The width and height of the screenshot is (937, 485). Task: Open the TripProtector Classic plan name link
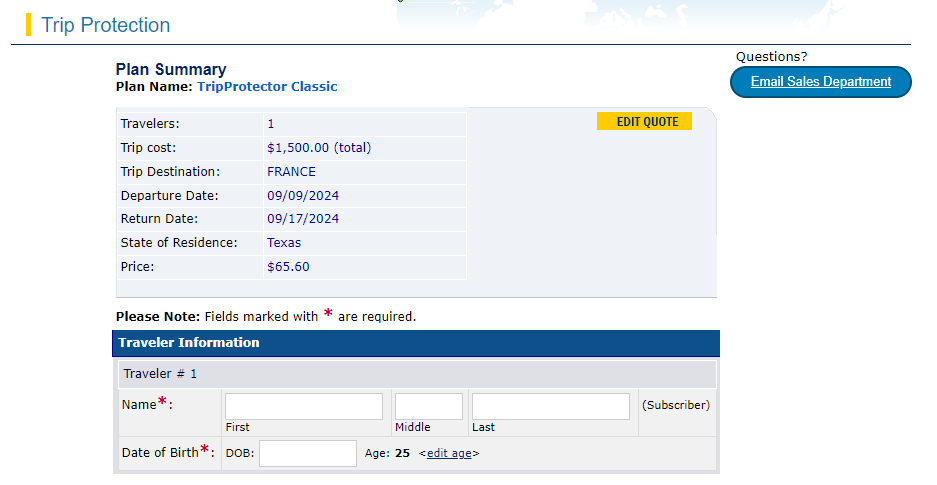pos(267,87)
